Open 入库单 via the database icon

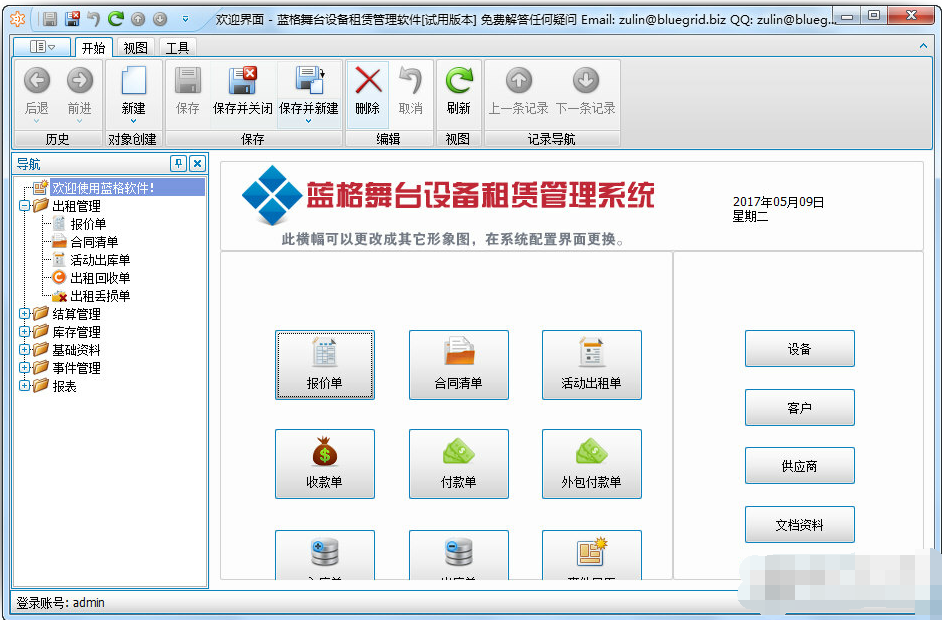(x=324, y=552)
